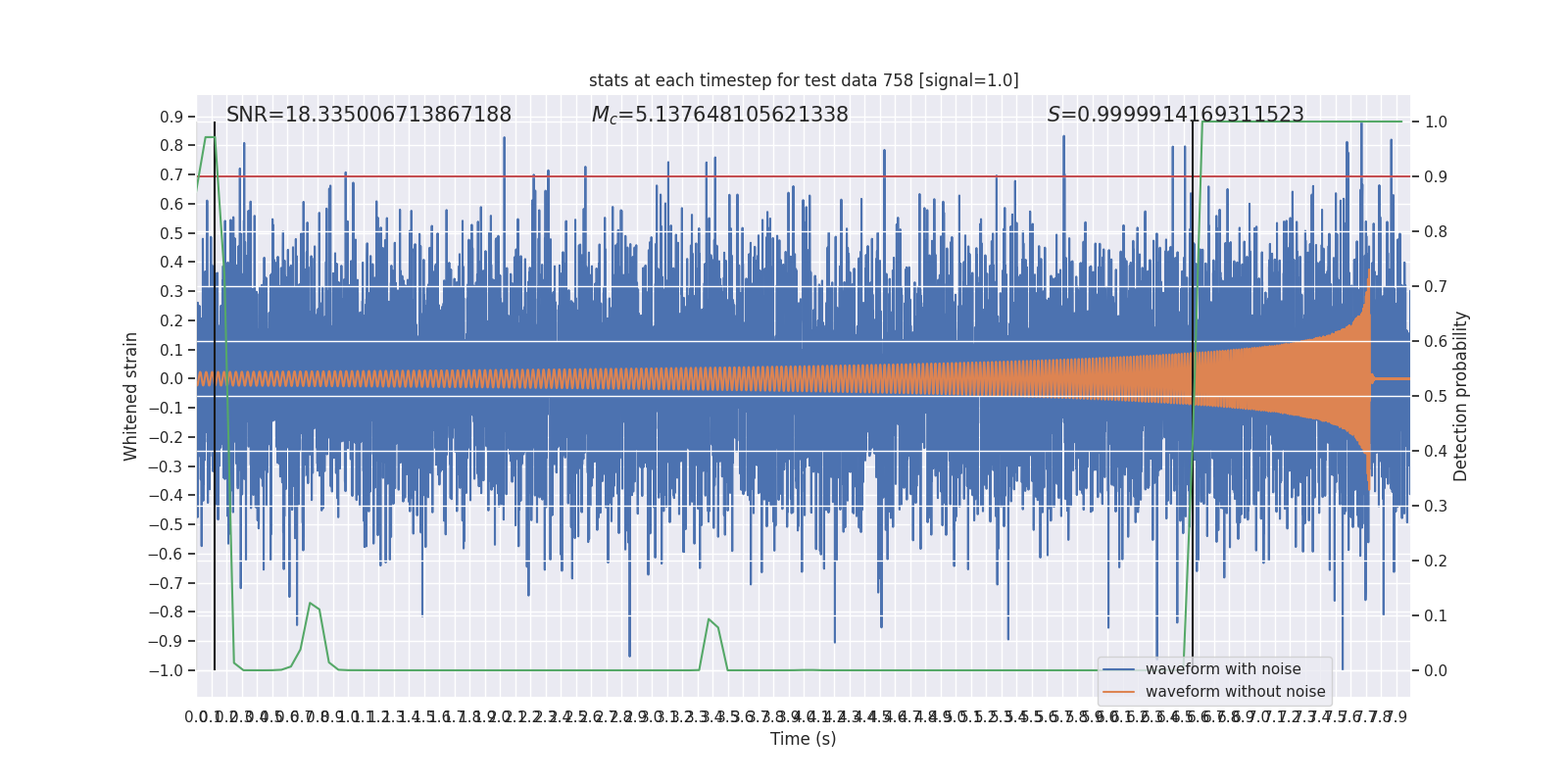Screen dimensions: 1568x784
Task: Select the S=0.9999914169311523 annotation
Action: coord(1176,115)
